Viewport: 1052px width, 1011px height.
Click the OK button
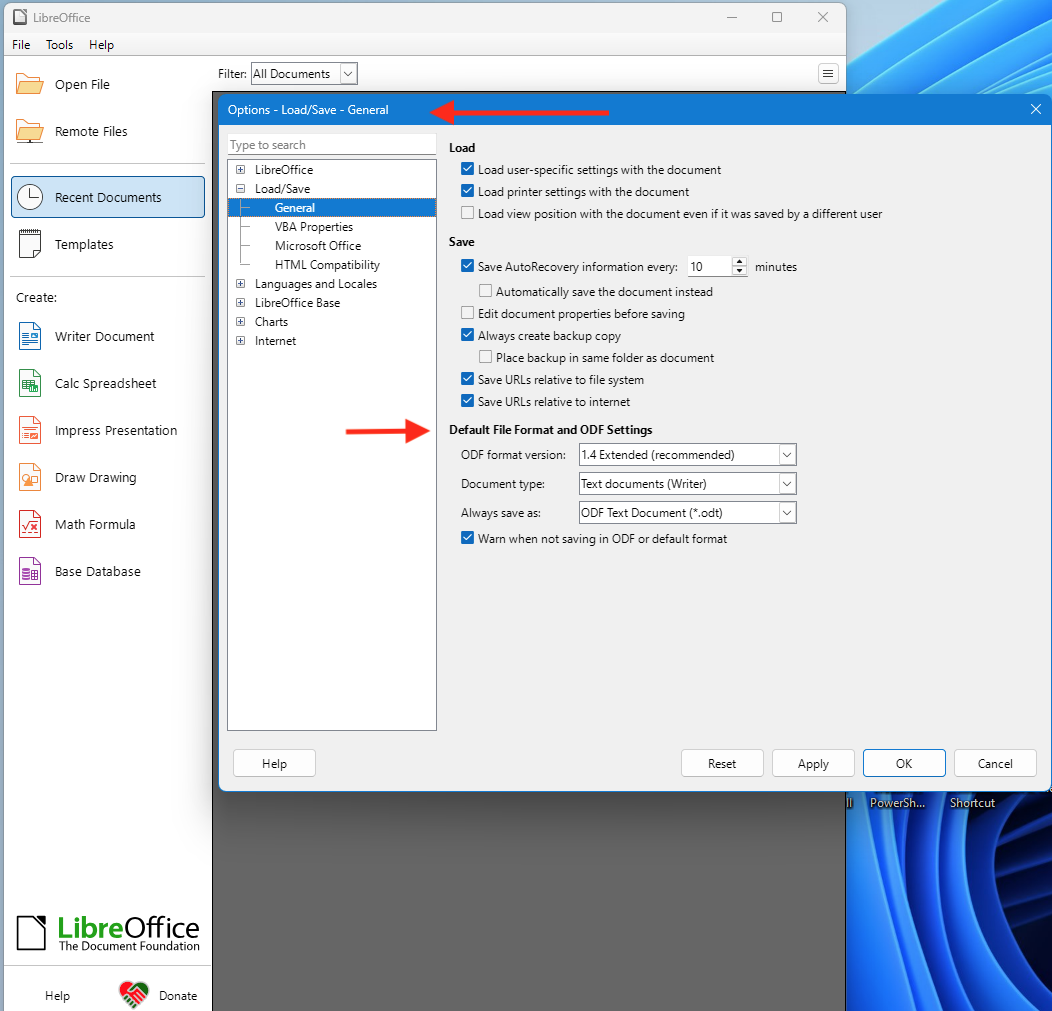[904, 763]
